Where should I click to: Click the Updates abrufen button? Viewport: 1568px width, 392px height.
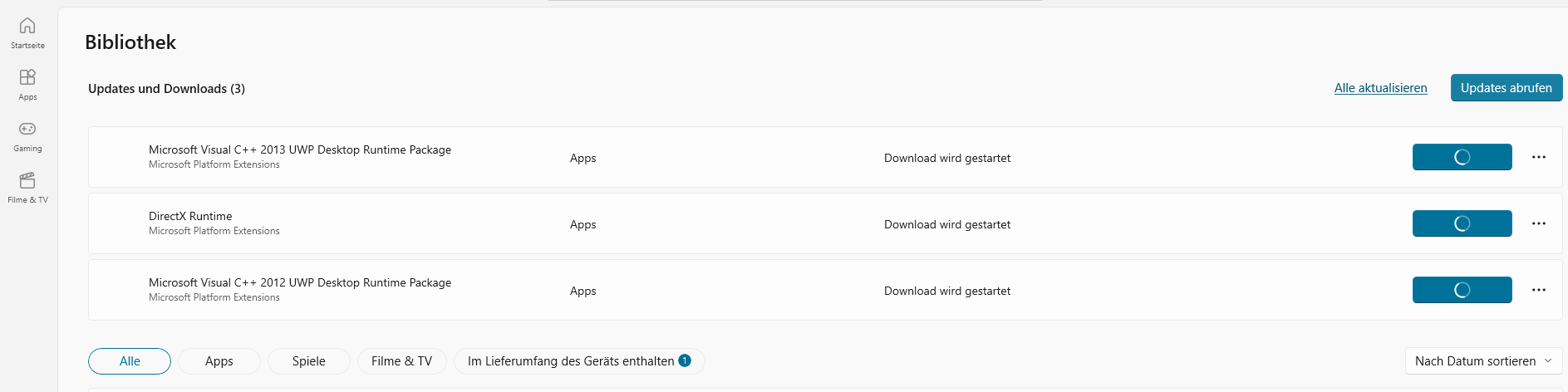point(1507,88)
